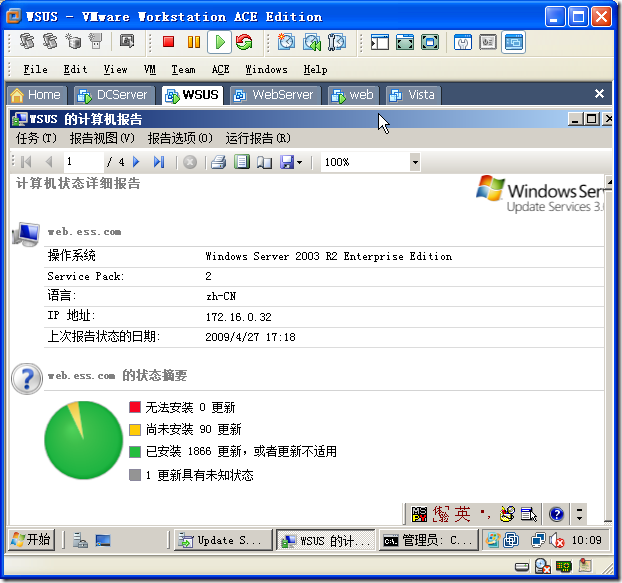Click the 运行报告(R) menu
This screenshot has width=622, height=583.
258,138
